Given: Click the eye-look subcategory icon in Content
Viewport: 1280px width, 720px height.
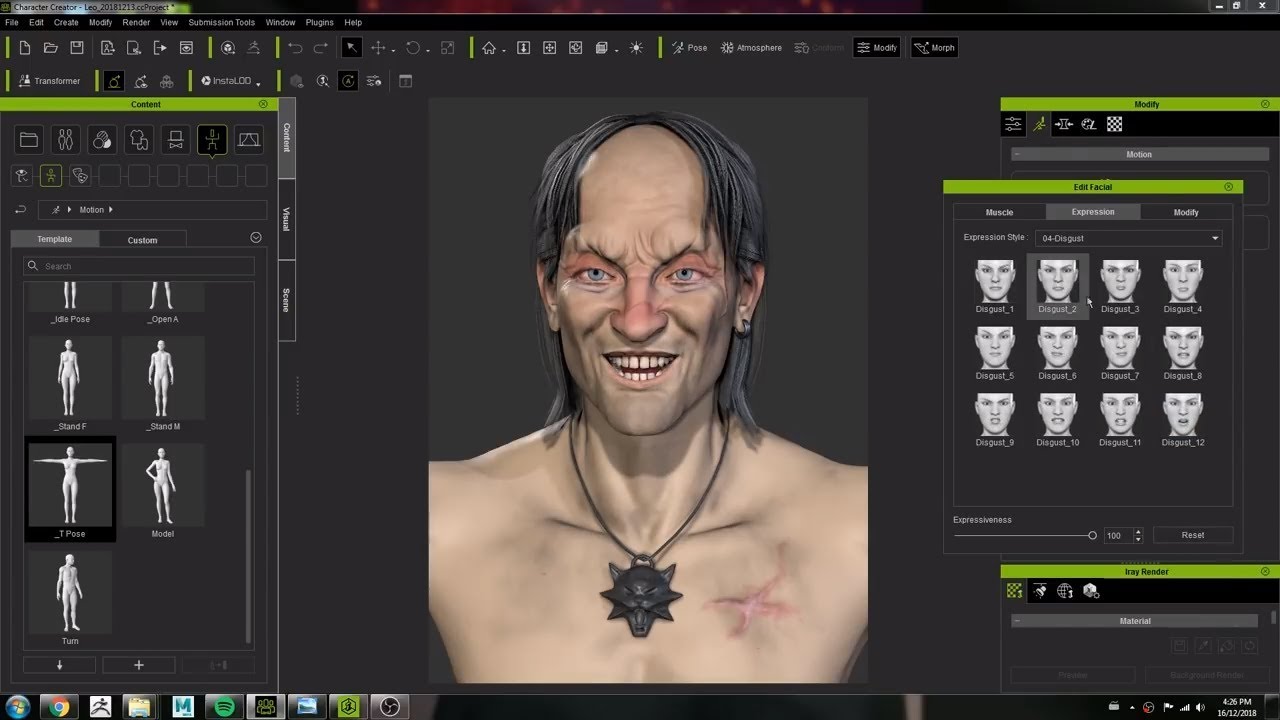Looking at the screenshot, I should tap(21, 176).
